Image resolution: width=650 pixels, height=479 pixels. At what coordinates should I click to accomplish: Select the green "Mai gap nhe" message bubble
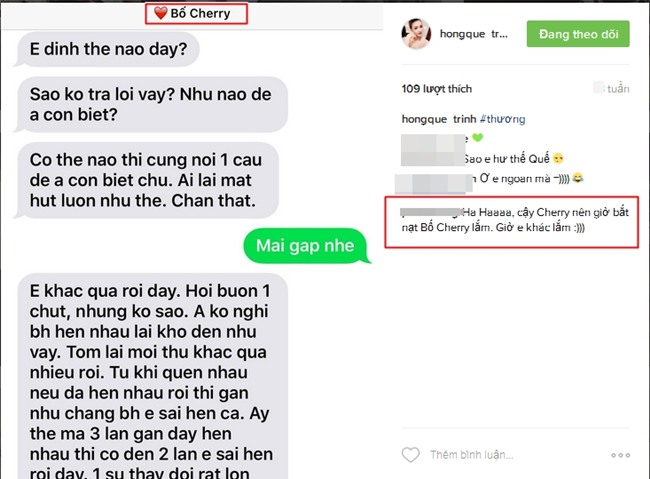306,246
